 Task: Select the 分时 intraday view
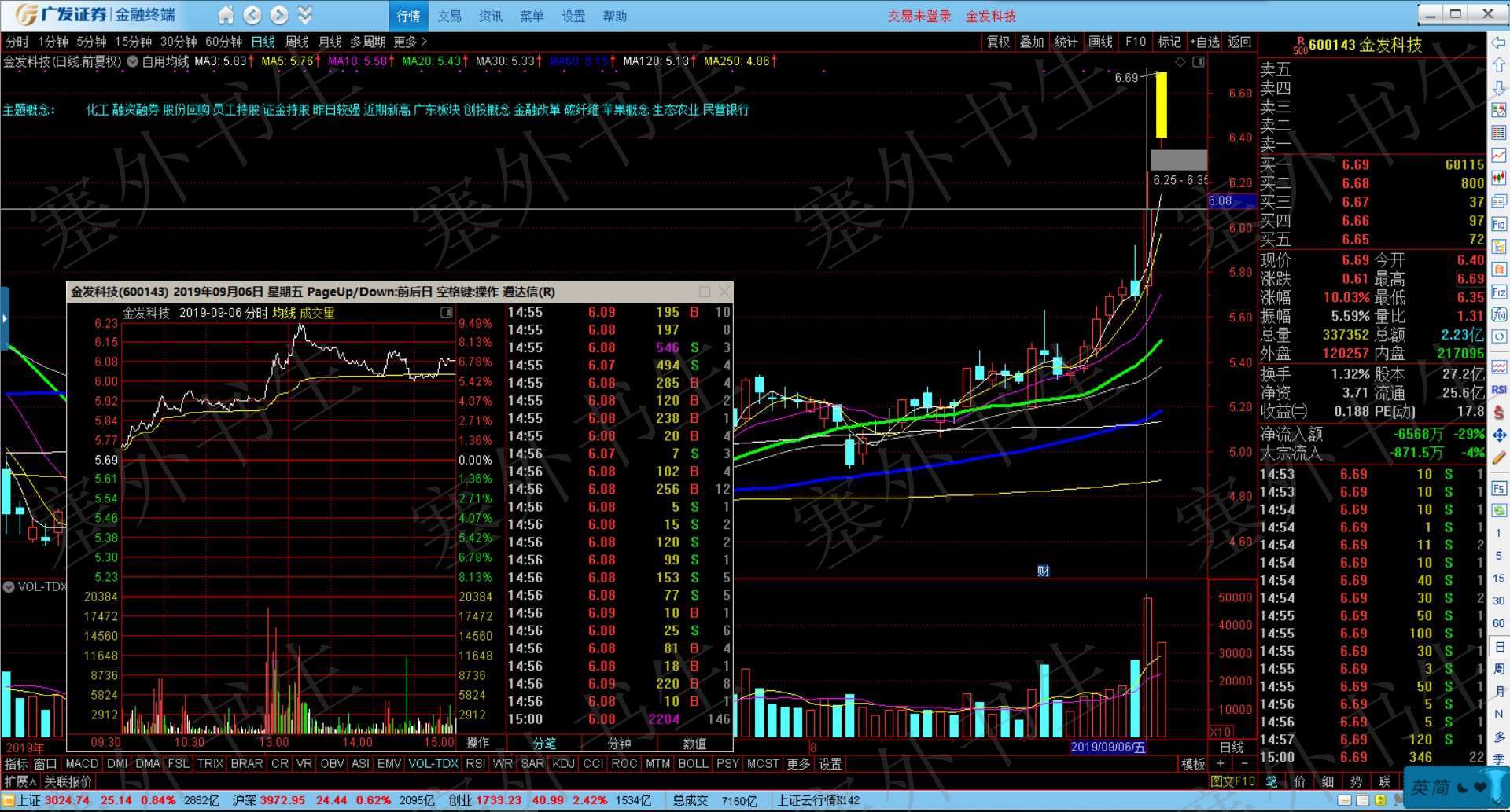pos(17,42)
